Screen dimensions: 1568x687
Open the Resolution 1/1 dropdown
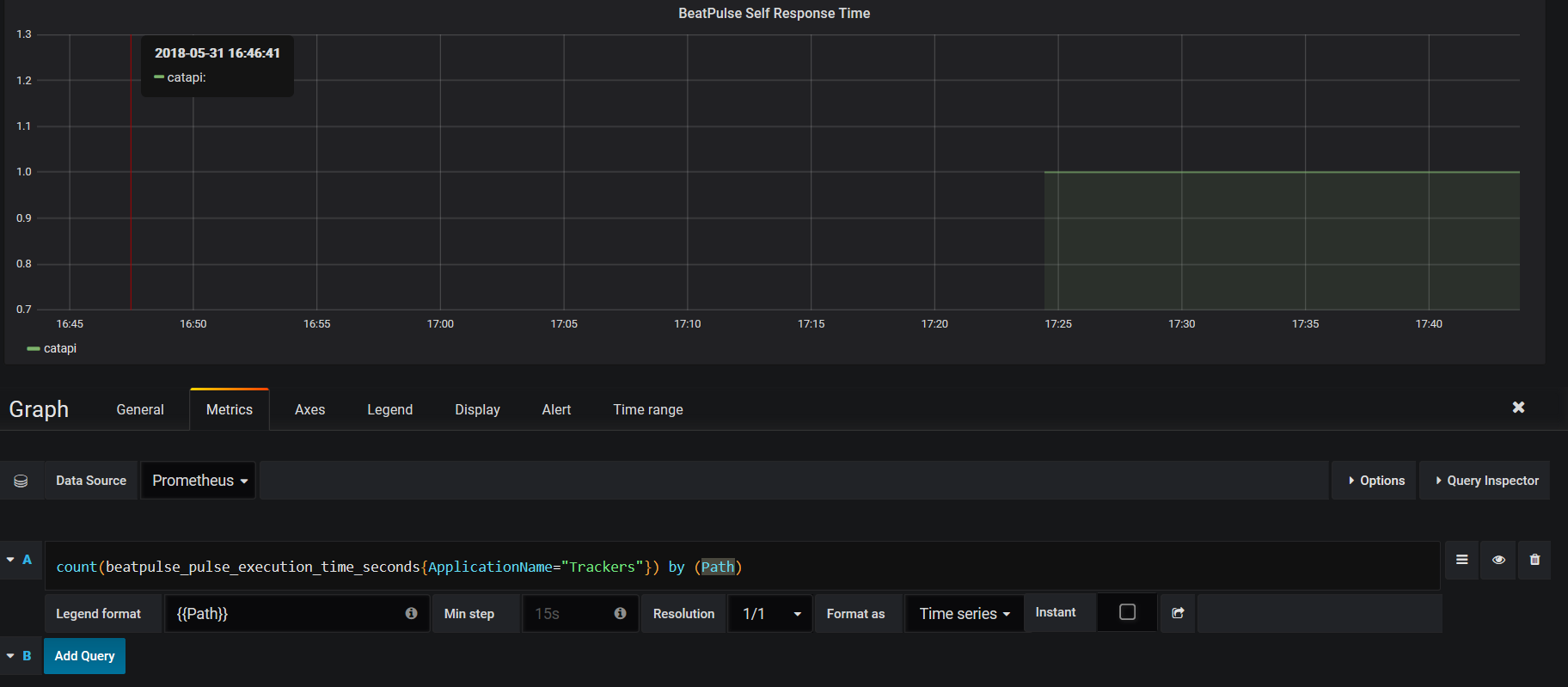click(x=770, y=614)
